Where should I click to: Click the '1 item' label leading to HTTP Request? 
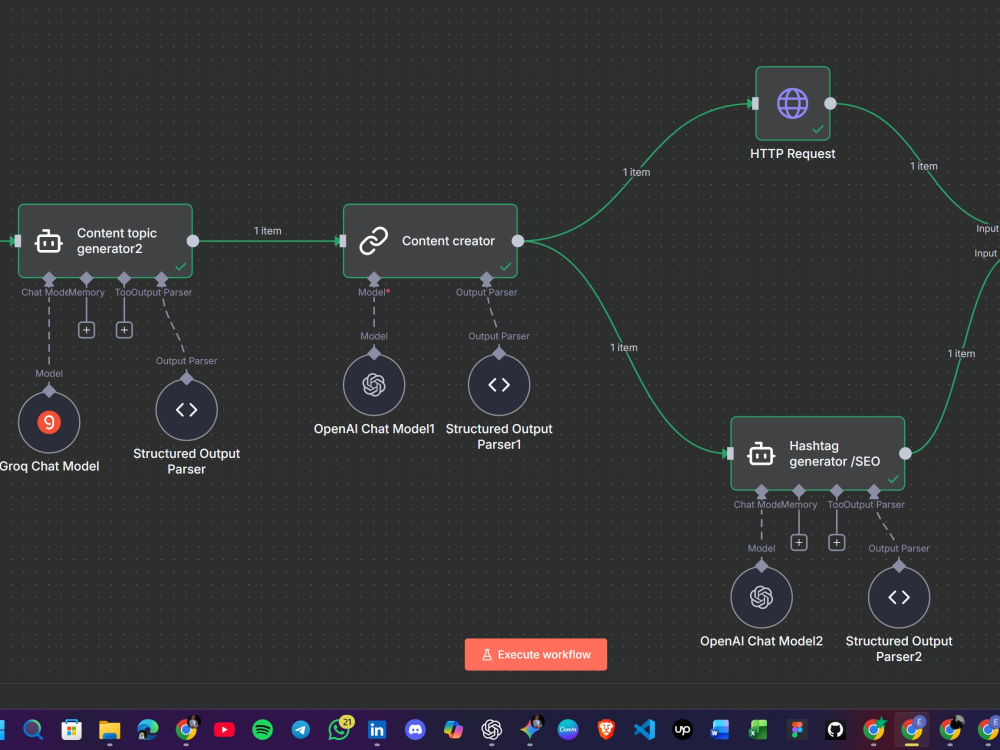[x=636, y=172]
